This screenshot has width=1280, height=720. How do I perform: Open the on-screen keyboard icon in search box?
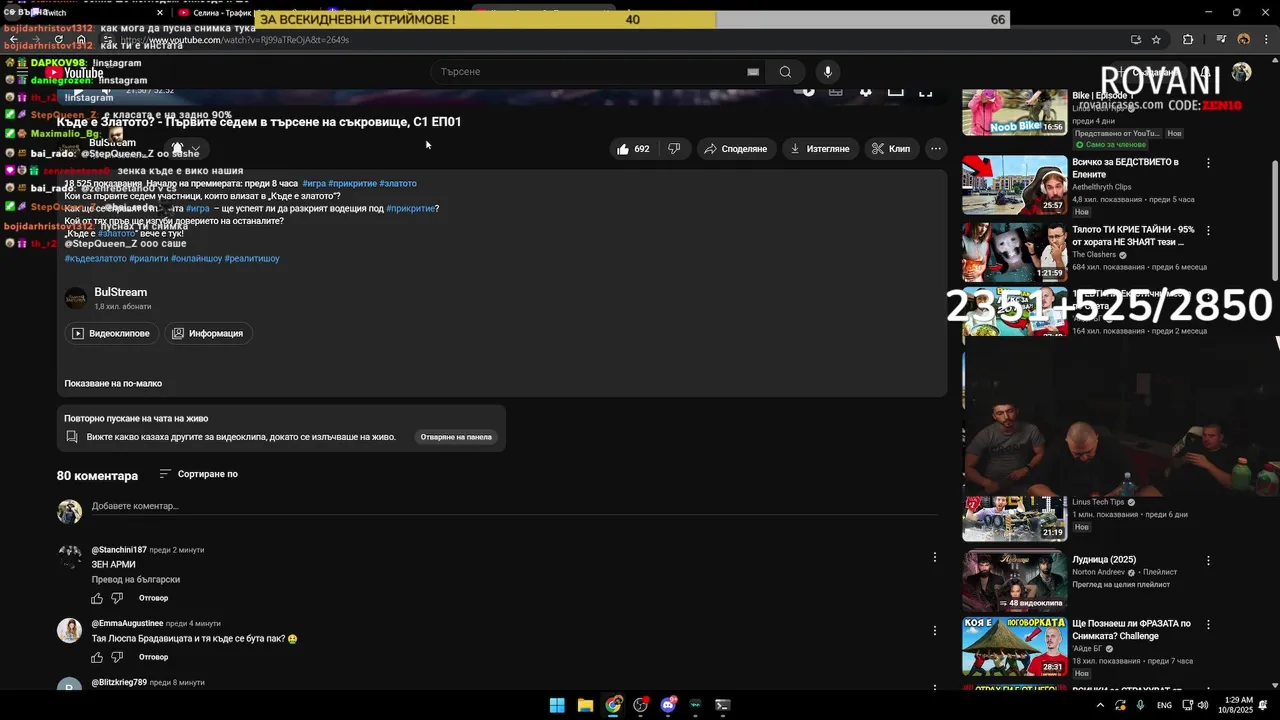753,72
